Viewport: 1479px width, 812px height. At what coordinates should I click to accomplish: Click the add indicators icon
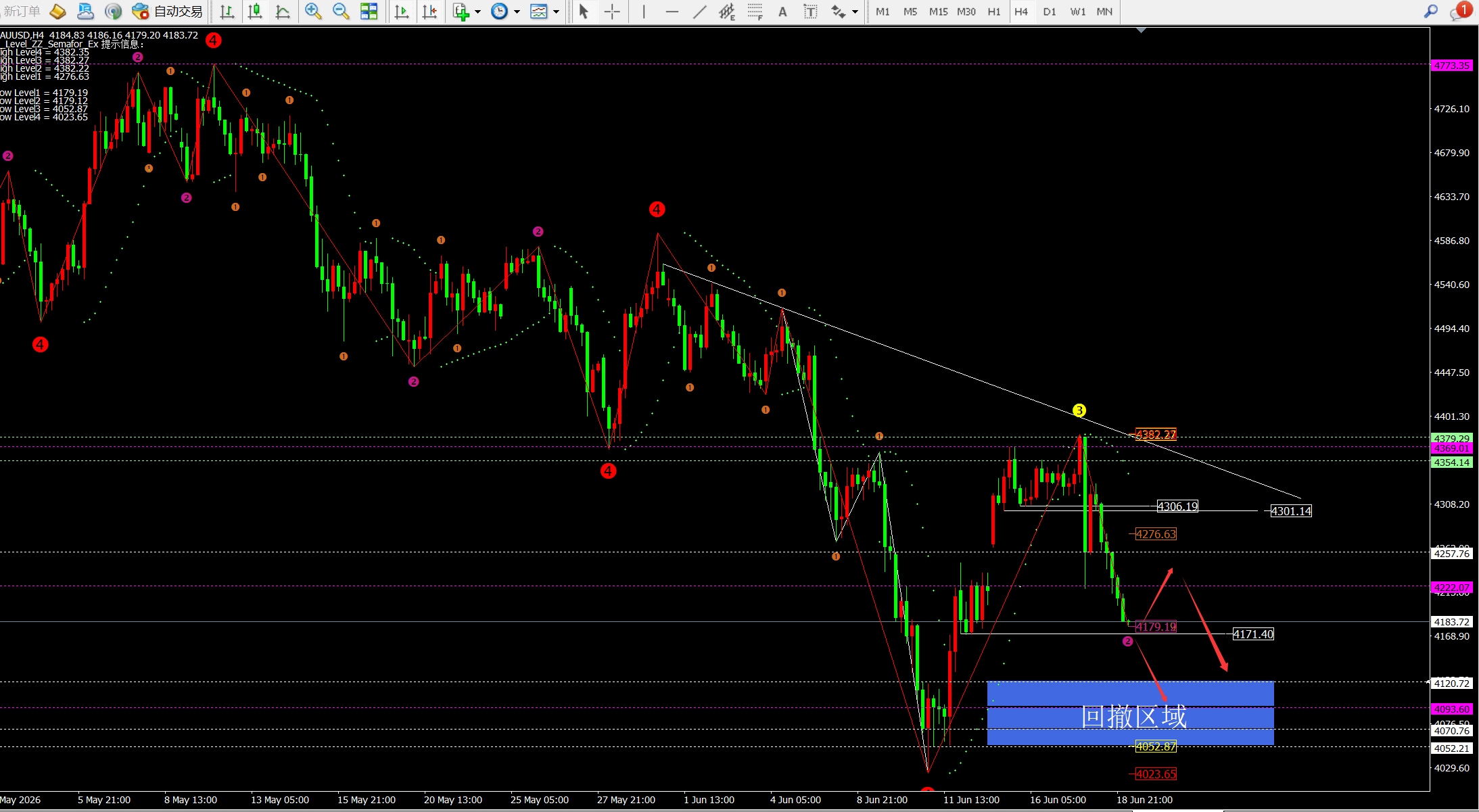(x=461, y=11)
